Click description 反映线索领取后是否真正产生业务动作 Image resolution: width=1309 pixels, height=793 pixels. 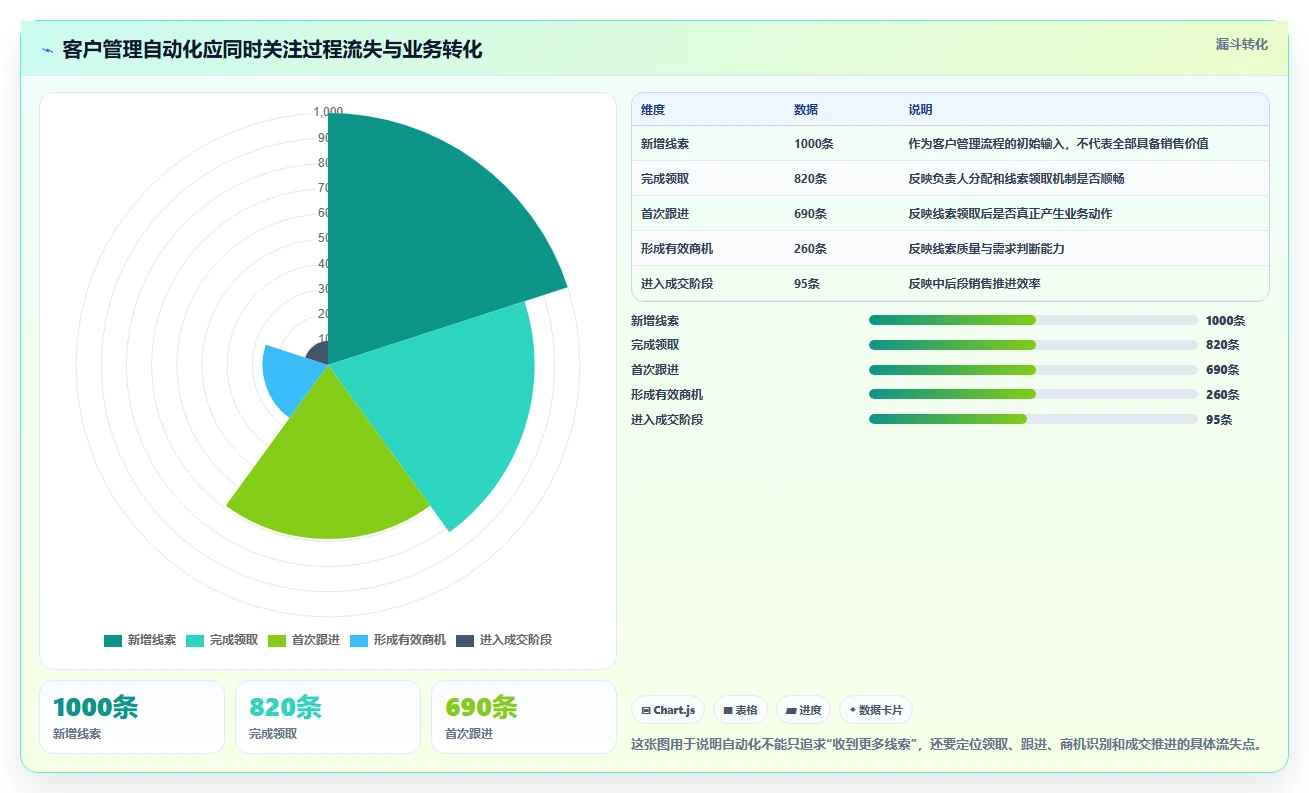1011,214
